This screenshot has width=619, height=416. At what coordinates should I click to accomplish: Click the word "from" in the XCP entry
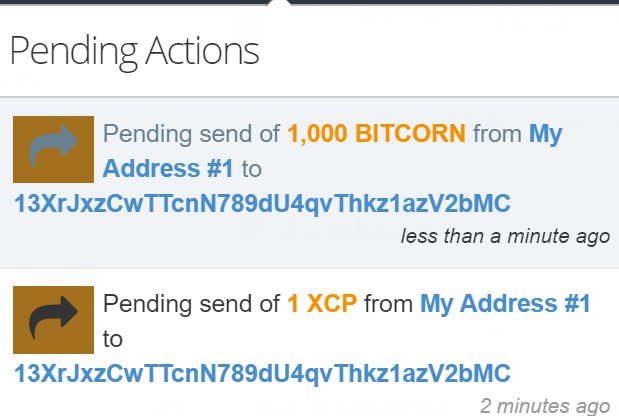tap(388, 304)
